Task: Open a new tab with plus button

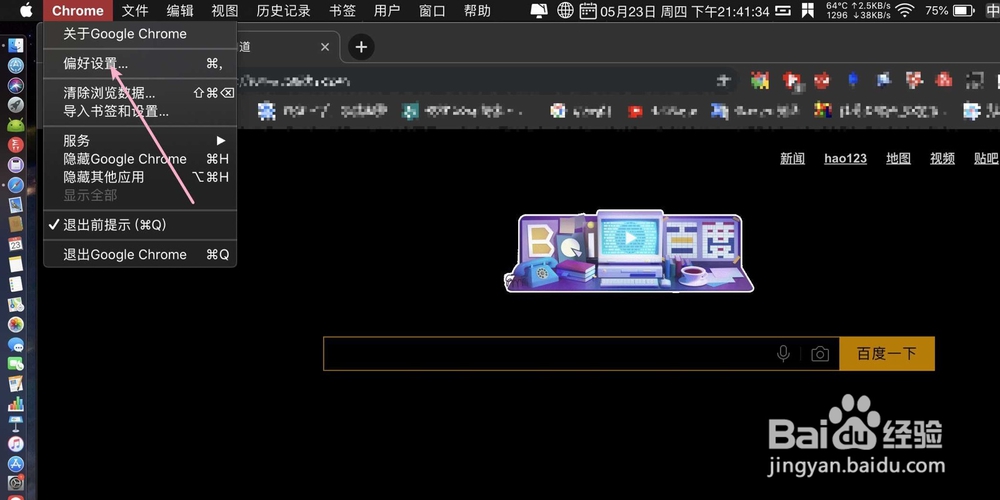Action: click(361, 47)
